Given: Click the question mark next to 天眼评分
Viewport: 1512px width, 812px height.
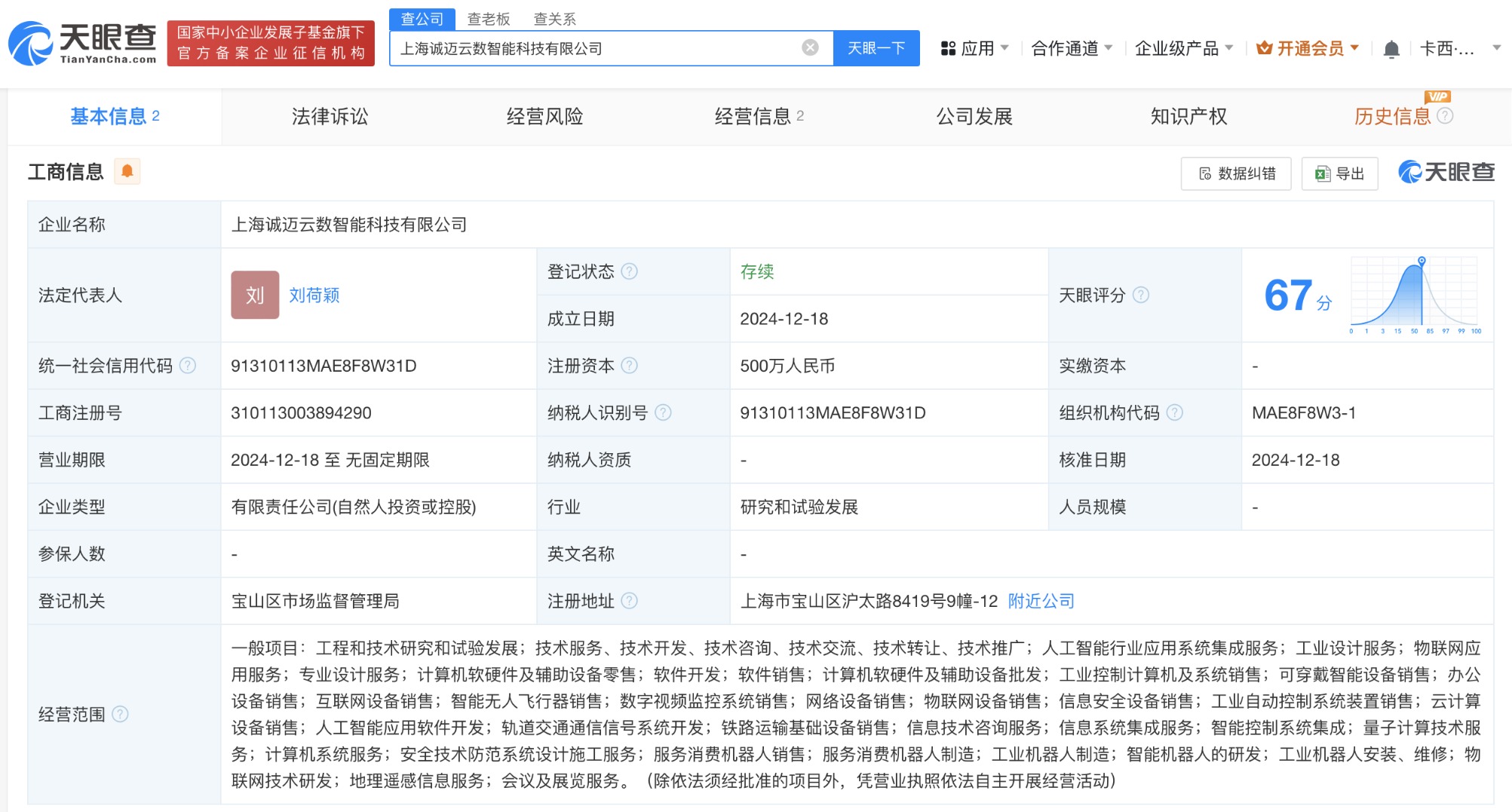Looking at the screenshot, I should tap(1140, 296).
